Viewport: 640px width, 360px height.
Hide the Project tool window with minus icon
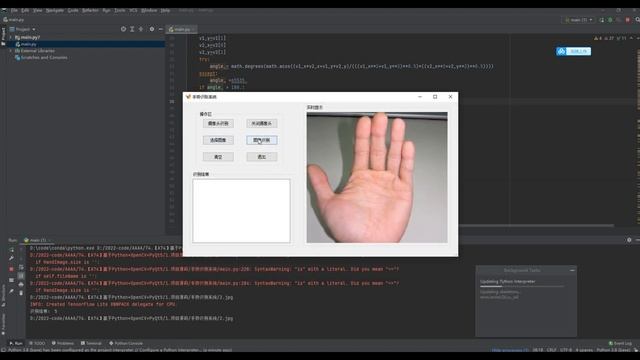pyautogui.click(x=160, y=29)
